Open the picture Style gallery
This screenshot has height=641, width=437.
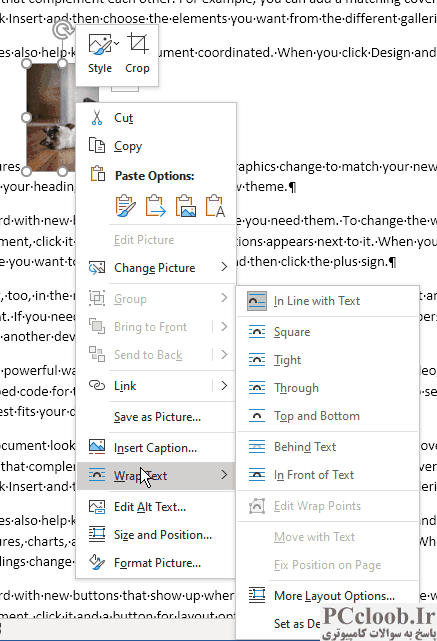pos(100,54)
